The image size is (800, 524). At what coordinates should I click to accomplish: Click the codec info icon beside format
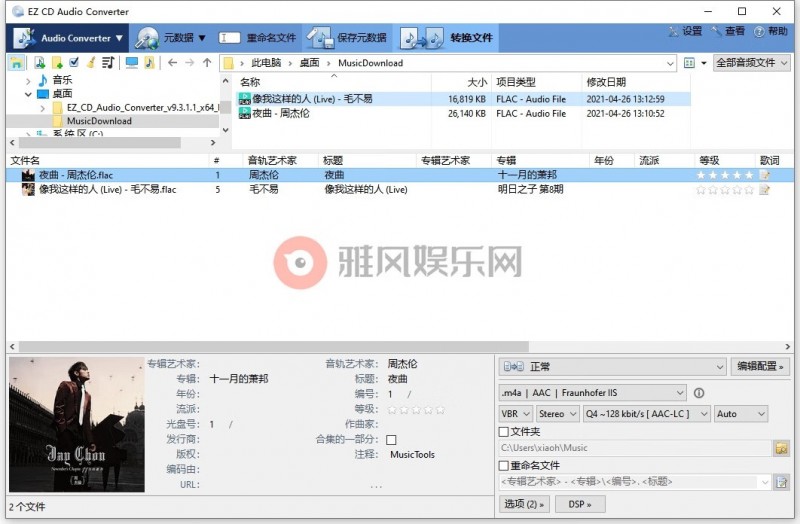[699, 393]
